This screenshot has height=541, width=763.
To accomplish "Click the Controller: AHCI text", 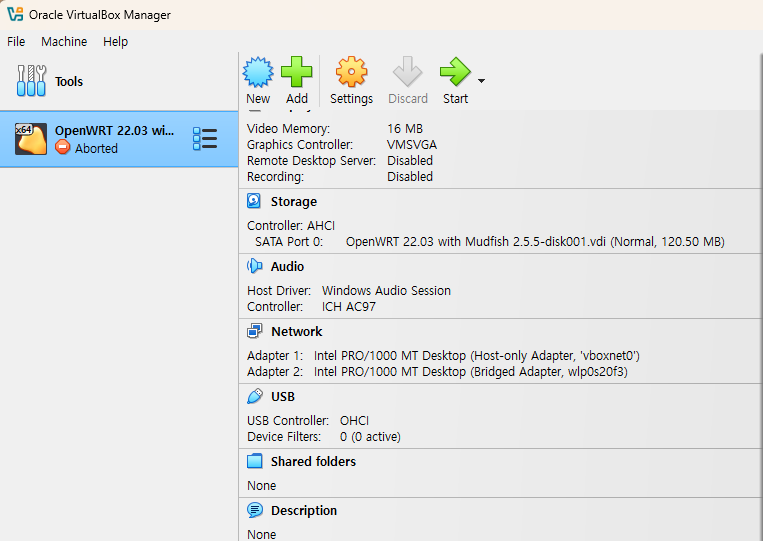I will pyautogui.click(x=291, y=226).
